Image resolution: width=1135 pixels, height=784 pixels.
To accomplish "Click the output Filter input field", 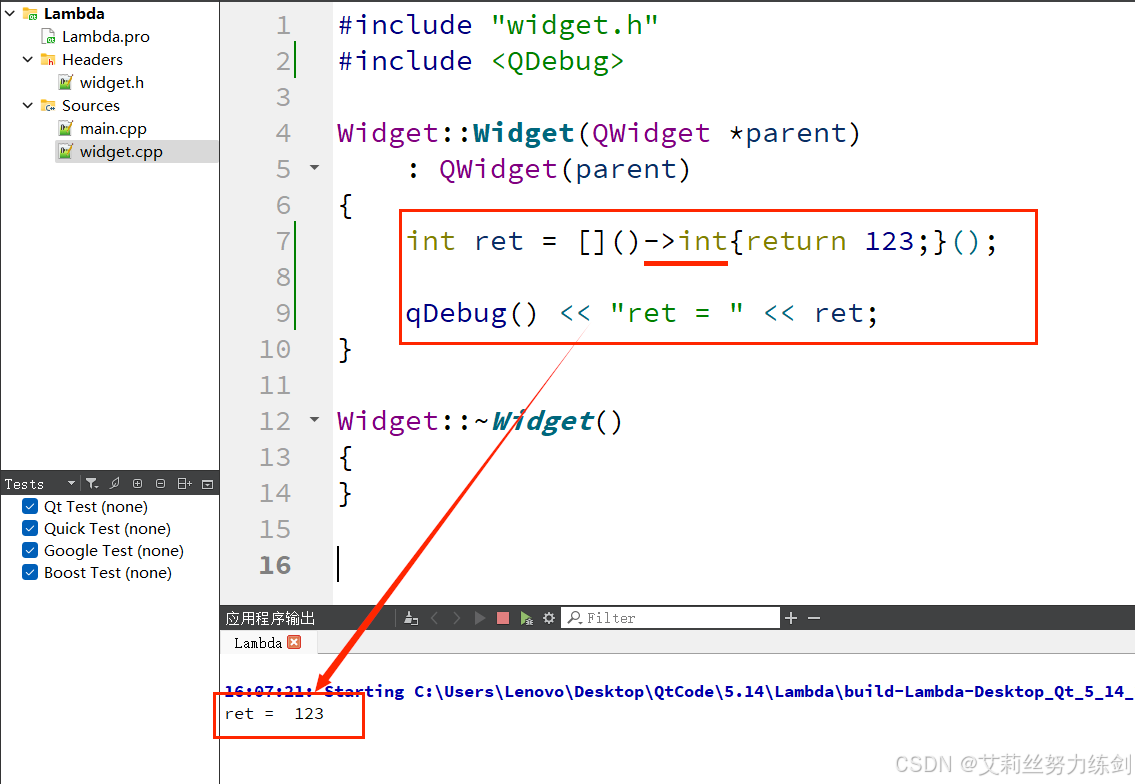I will pos(670,618).
